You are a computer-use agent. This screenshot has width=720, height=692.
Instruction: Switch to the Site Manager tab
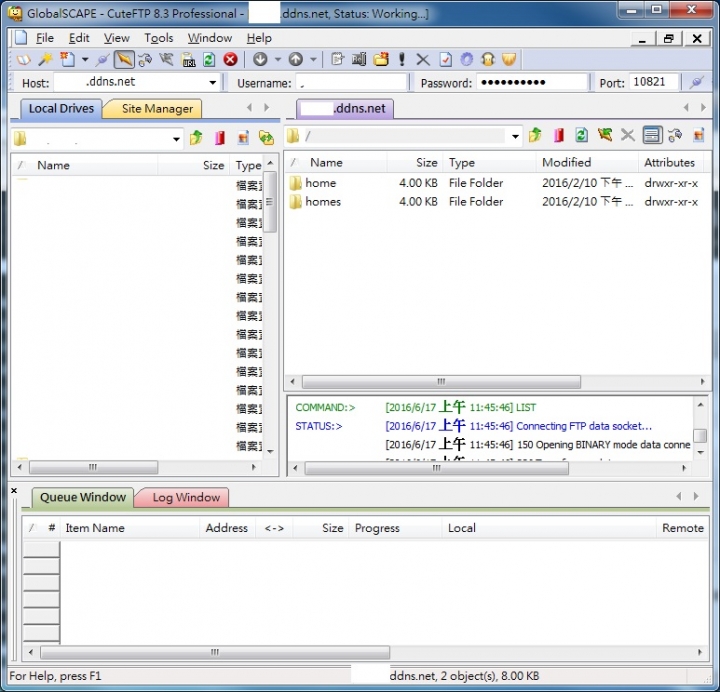pos(157,109)
